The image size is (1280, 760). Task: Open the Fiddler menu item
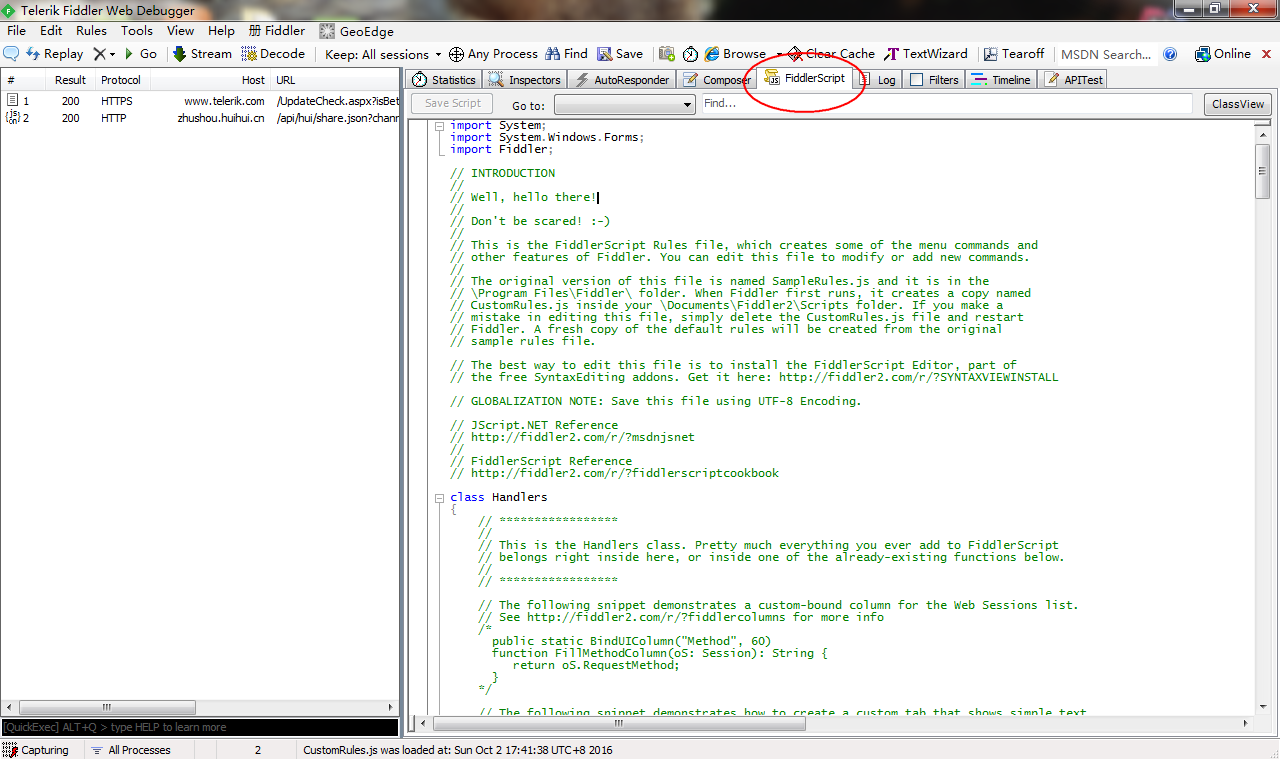(277, 31)
